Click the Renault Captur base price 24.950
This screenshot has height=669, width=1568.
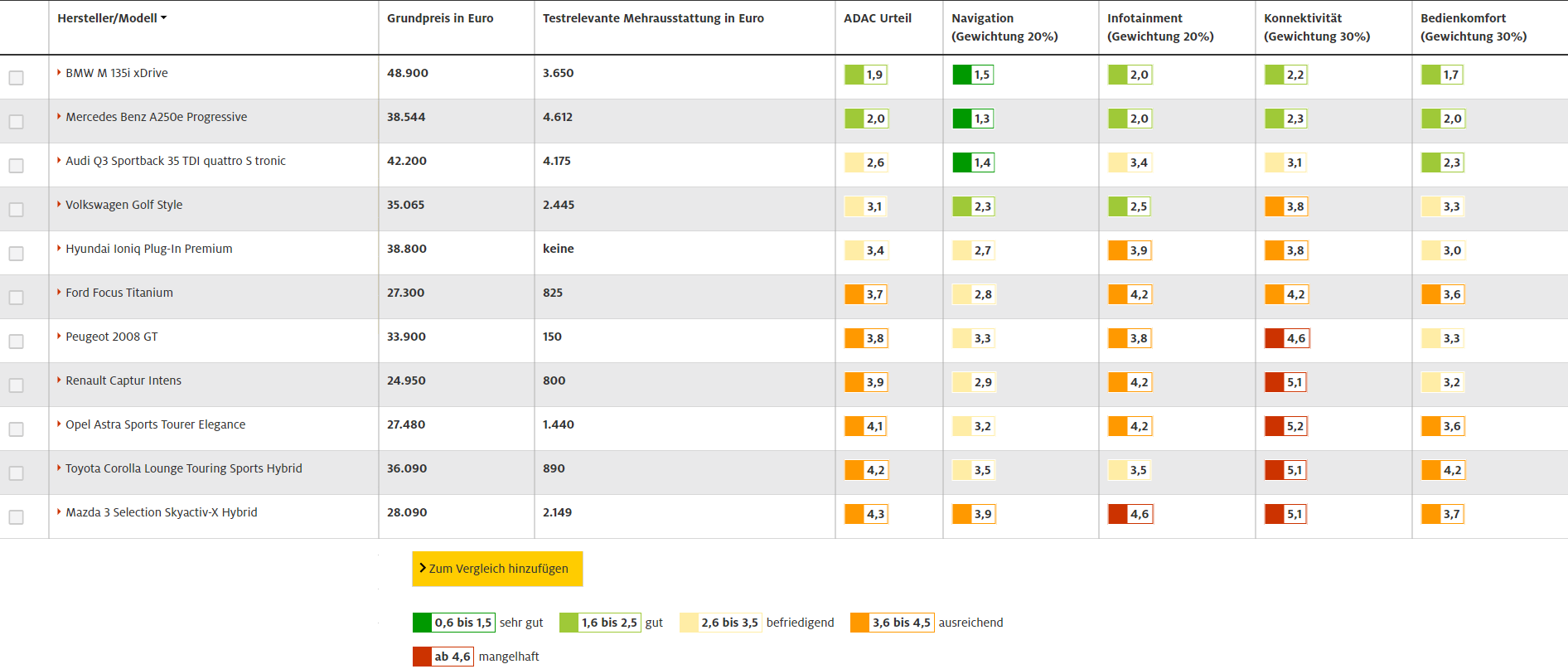[x=406, y=381]
